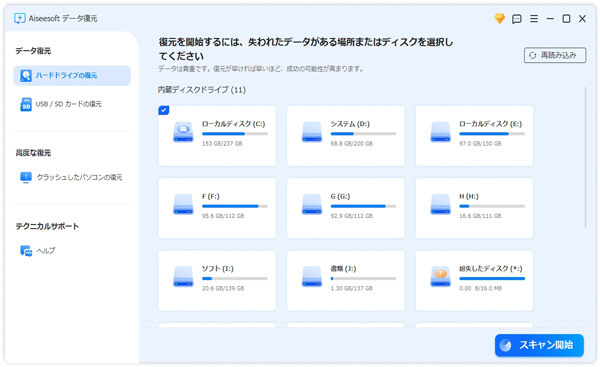Click the 16.6 GB/111 GB text
This screenshot has width=600, height=367.
(x=480, y=216)
